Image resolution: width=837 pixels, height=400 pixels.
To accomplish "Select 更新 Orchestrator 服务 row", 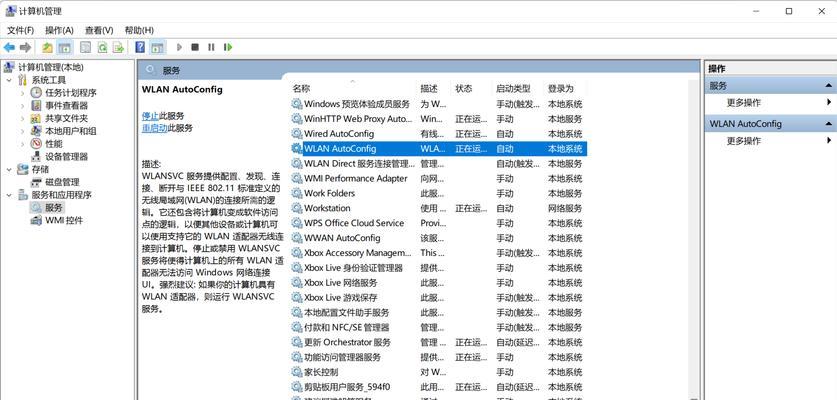I will tap(439, 342).
